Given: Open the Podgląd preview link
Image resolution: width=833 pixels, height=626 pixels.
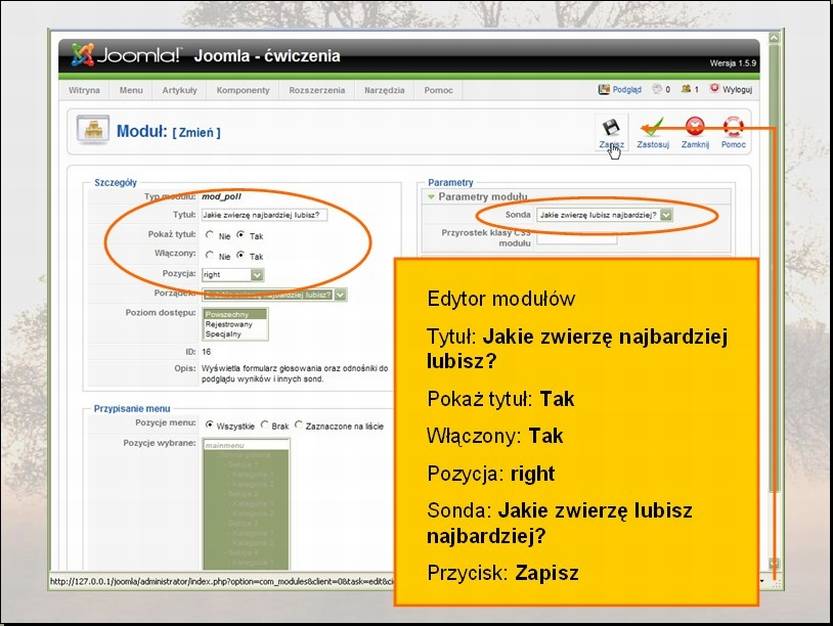Looking at the screenshot, I should tap(620, 89).
